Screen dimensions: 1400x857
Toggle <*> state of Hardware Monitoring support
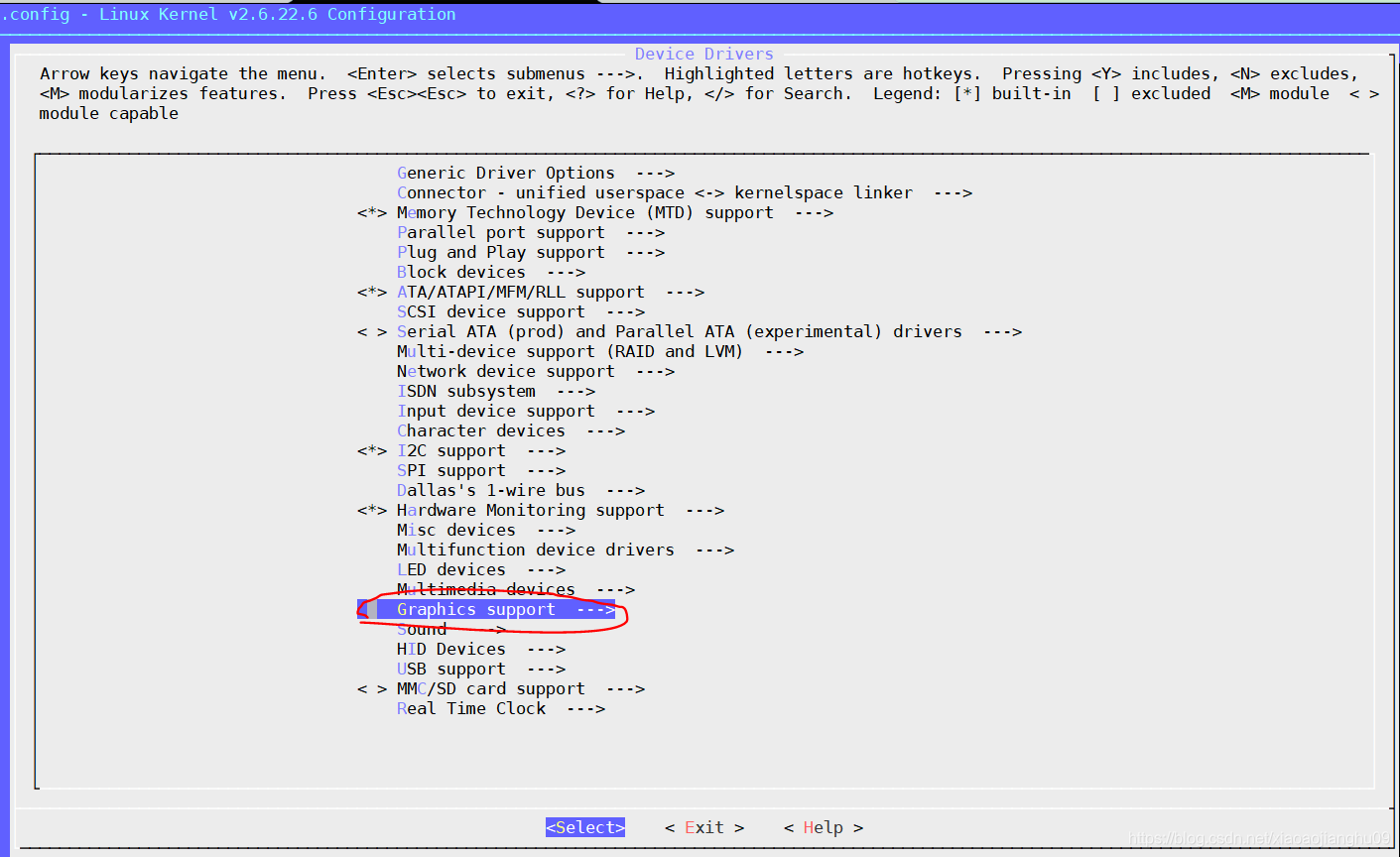(x=372, y=510)
